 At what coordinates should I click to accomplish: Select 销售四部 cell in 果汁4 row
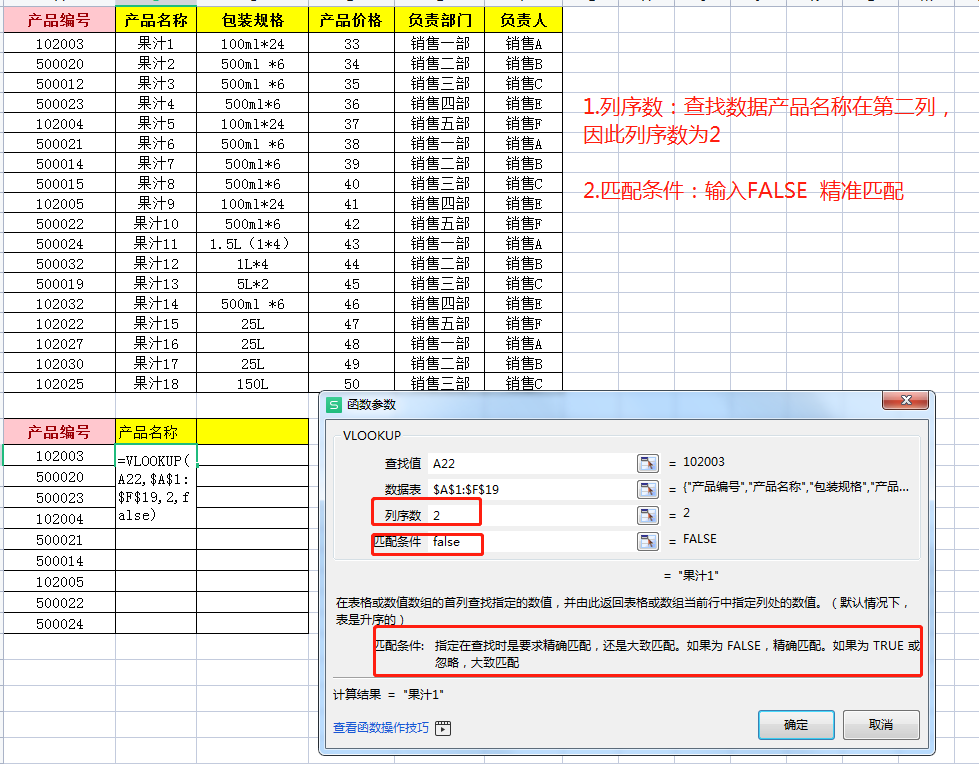[x=440, y=103]
